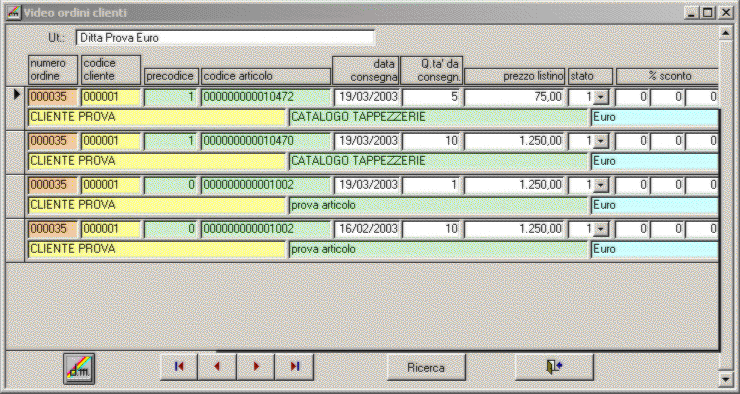Image resolution: width=740 pixels, height=394 pixels.
Task: Click the prezzo listino field showing 75,00
Action: pyautogui.click(x=514, y=97)
